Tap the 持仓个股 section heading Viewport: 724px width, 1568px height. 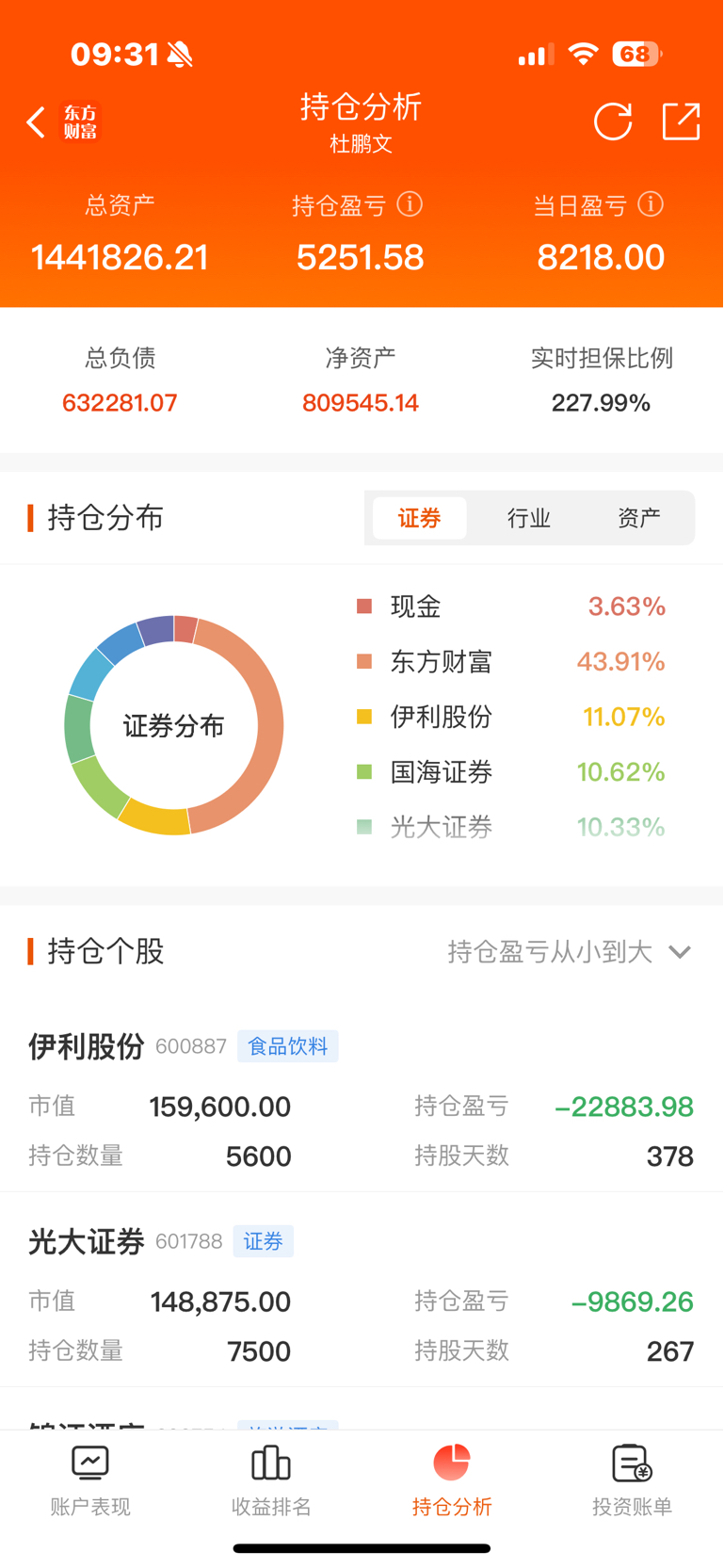point(105,952)
